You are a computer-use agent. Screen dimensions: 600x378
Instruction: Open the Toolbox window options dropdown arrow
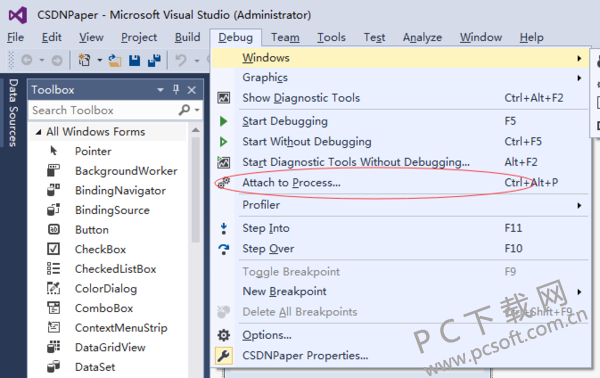(x=160, y=90)
